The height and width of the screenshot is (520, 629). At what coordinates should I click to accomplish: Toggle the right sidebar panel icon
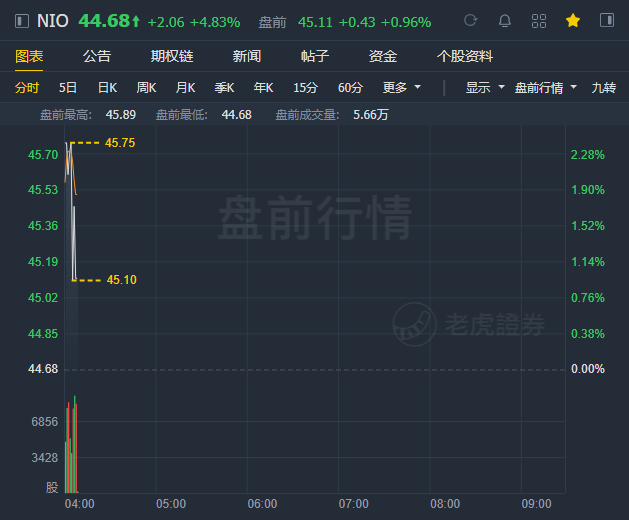pos(607,20)
